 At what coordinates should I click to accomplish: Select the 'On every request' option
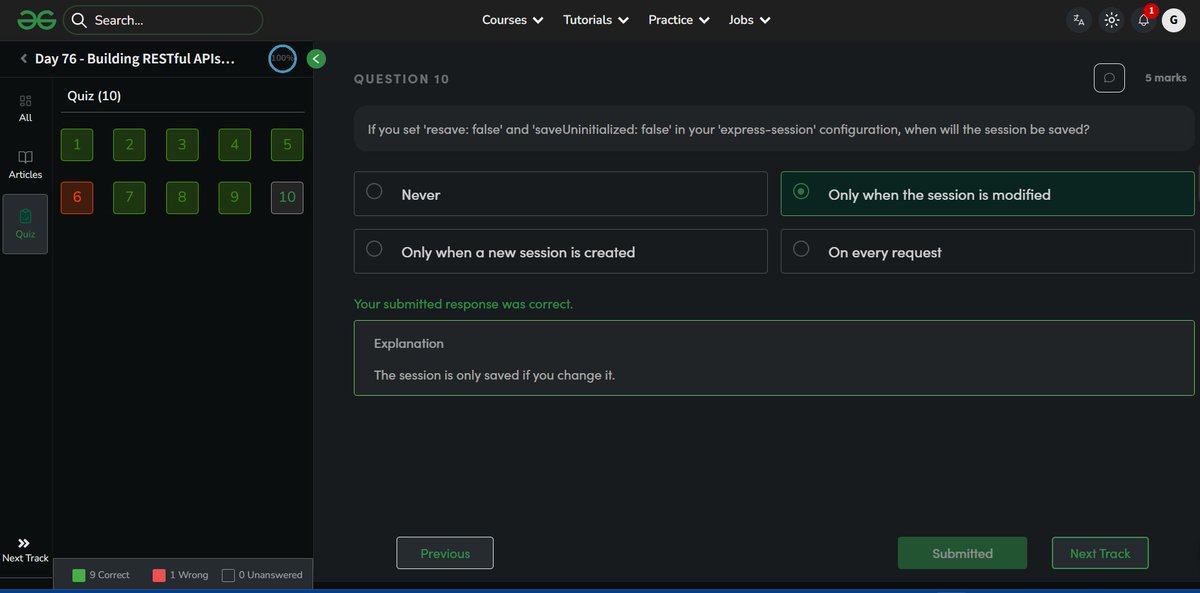pyautogui.click(x=987, y=252)
